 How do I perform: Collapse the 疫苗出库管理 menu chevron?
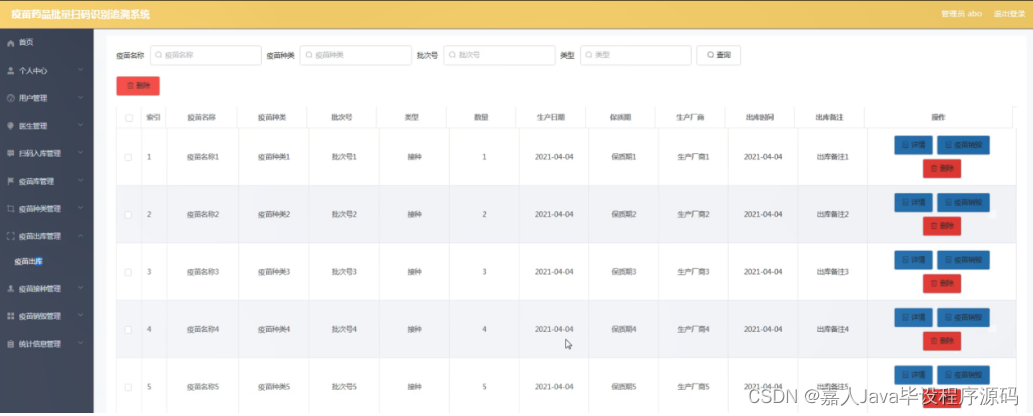(x=80, y=235)
